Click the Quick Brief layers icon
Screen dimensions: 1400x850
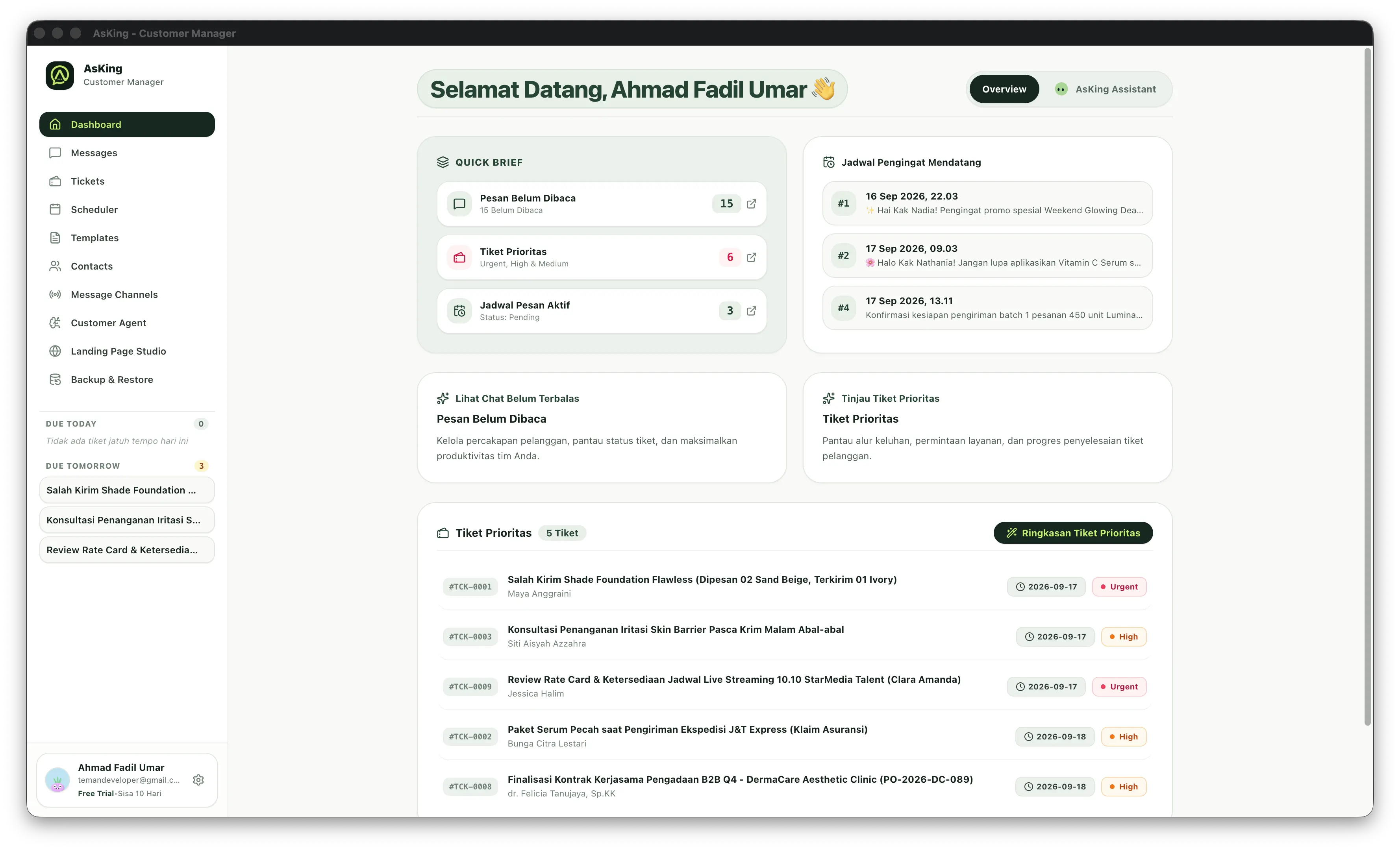443,163
